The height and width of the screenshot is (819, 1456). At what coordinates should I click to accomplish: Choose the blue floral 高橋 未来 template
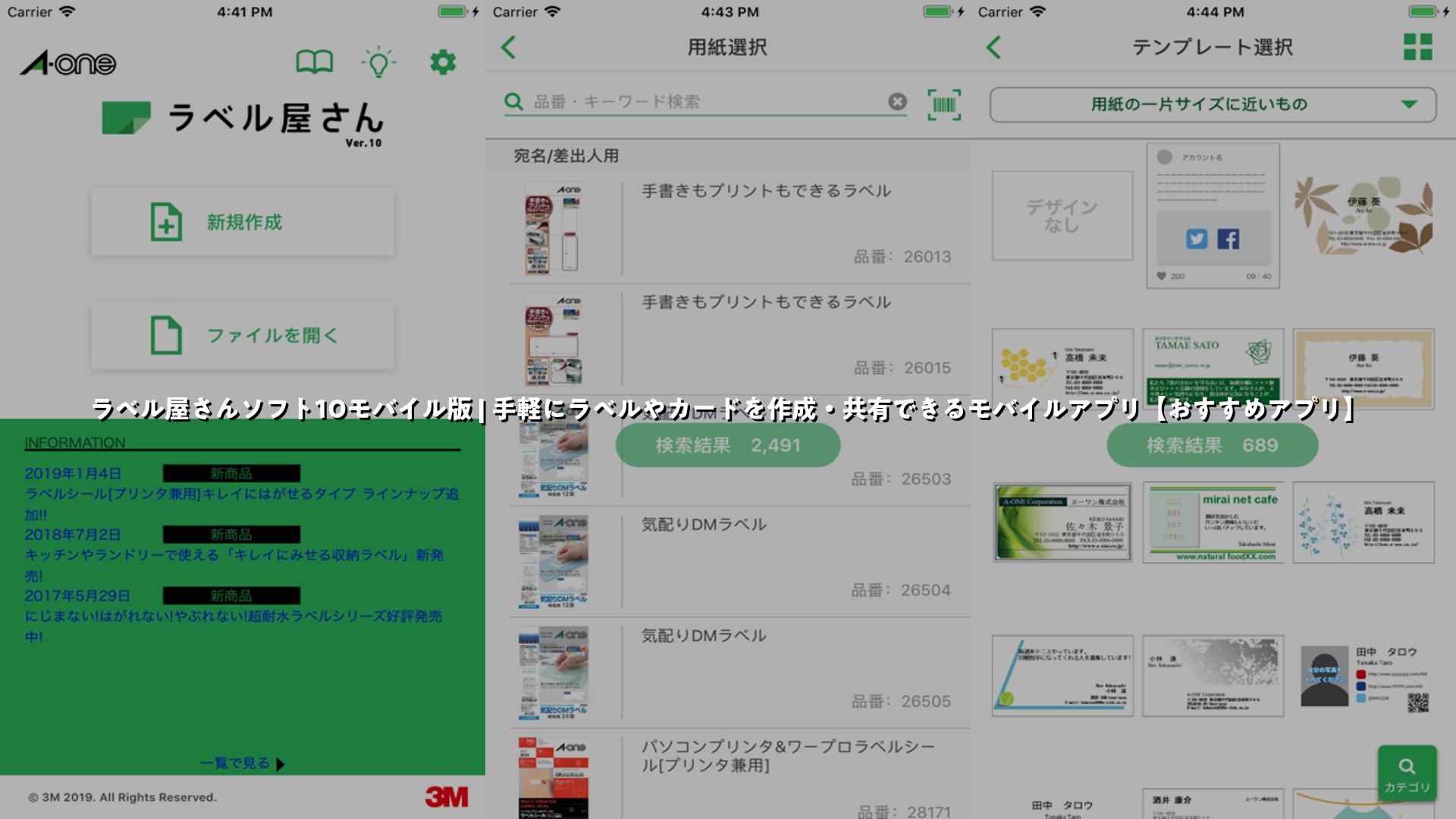click(x=1363, y=522)
